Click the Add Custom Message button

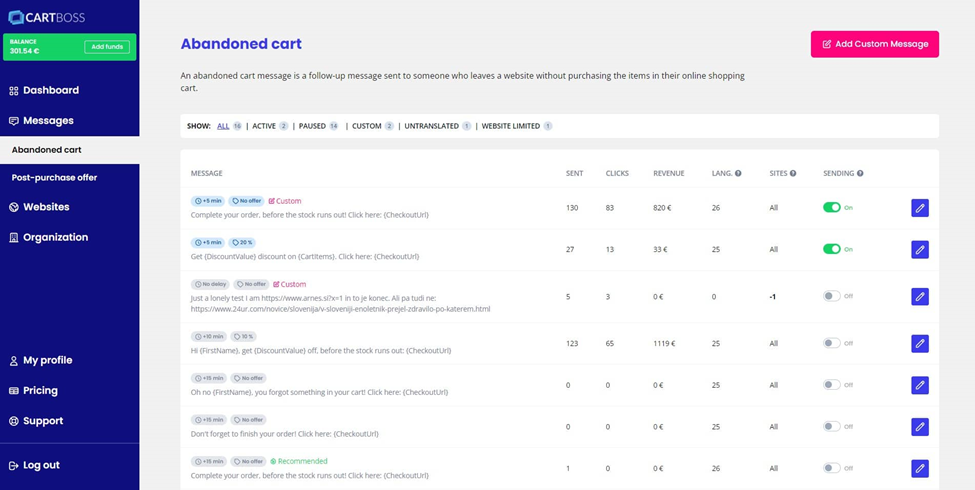coord(874,44)
